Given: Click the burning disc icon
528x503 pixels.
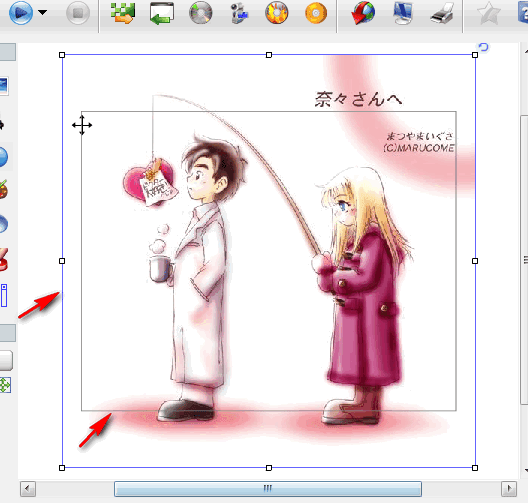Looking at the screenshot, I should (x=277, y=13).
